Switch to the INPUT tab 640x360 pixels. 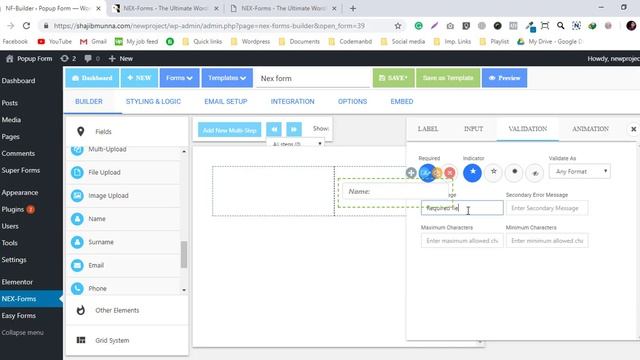[473, 129]
